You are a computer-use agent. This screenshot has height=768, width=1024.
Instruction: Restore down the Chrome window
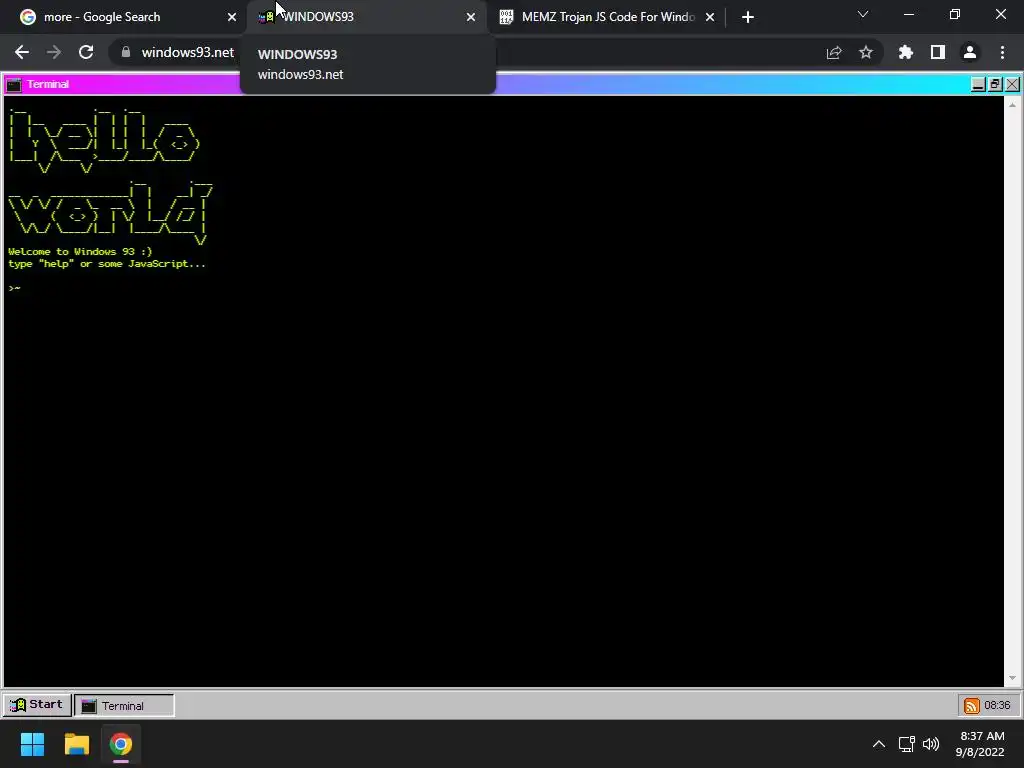coord(955,14)
